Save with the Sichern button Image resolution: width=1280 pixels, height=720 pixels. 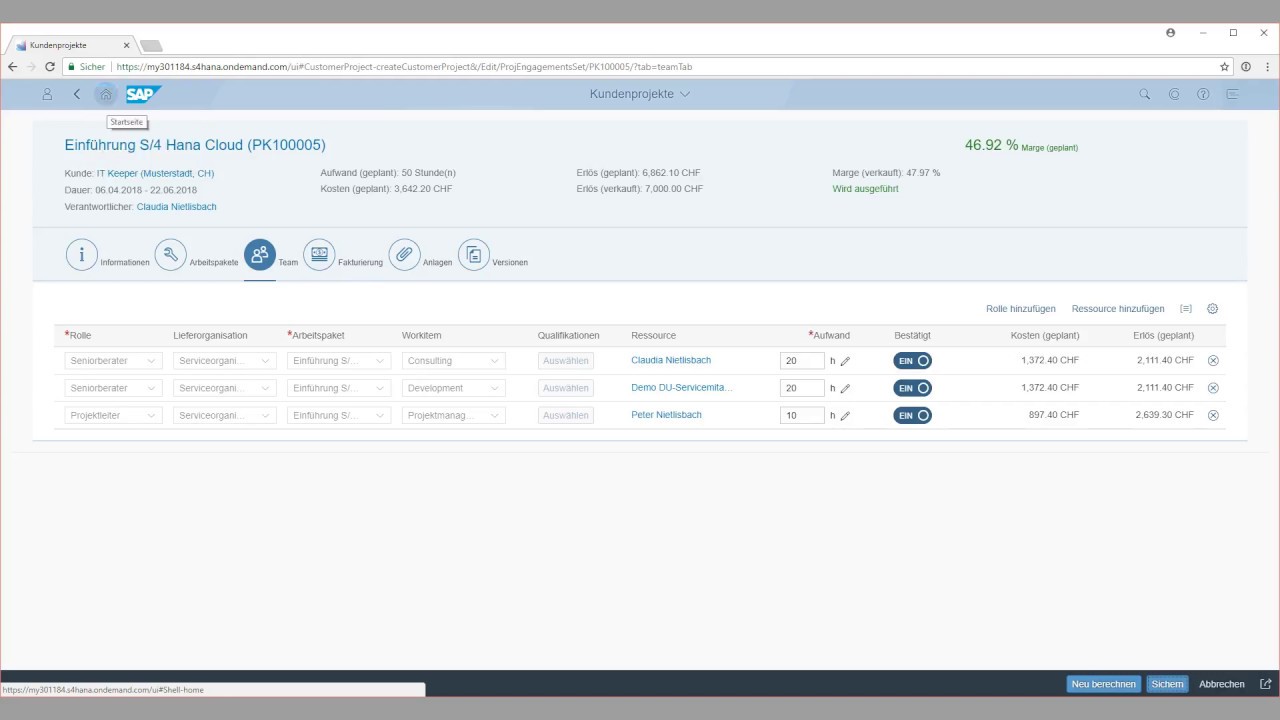[1167, 684]
